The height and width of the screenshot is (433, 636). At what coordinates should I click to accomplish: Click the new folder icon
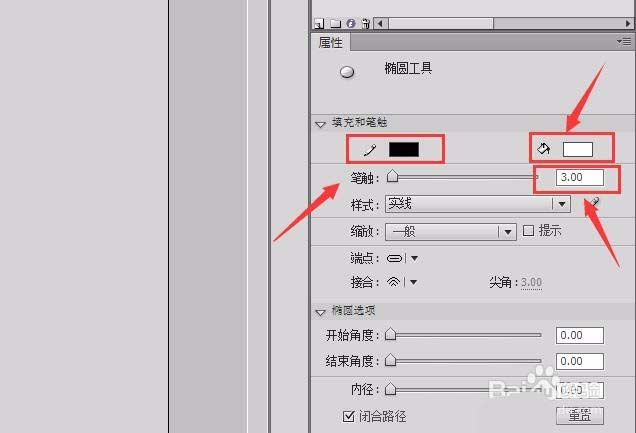tap(335, 24)
